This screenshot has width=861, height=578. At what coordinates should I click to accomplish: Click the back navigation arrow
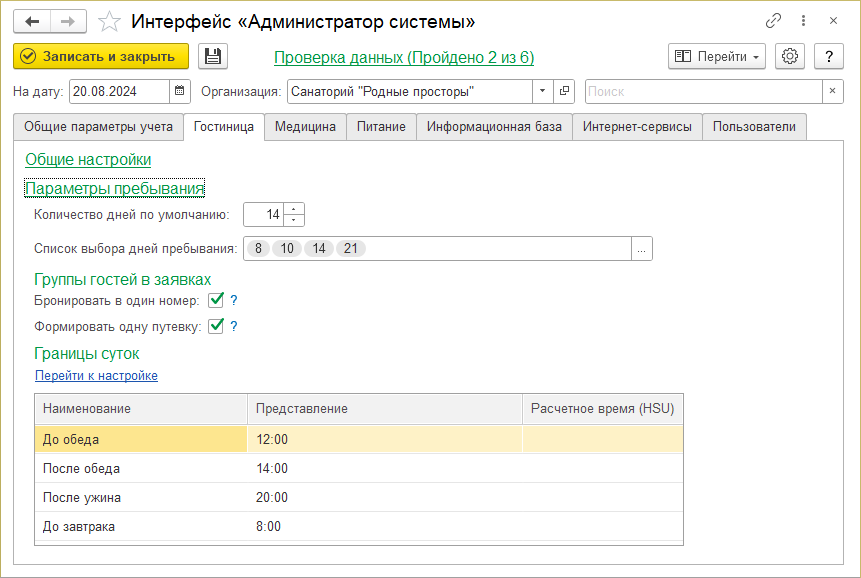point(32,21)
